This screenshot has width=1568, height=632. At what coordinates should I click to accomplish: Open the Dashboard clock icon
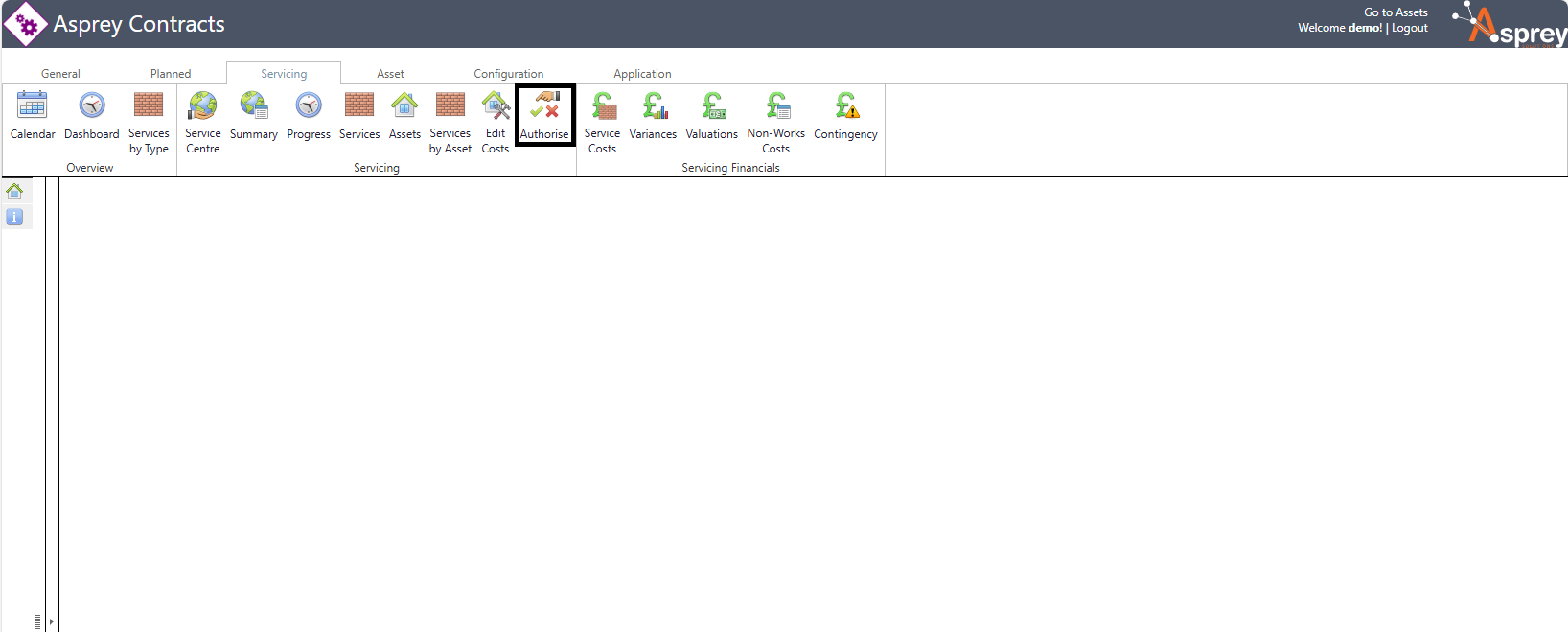[92, 105]
